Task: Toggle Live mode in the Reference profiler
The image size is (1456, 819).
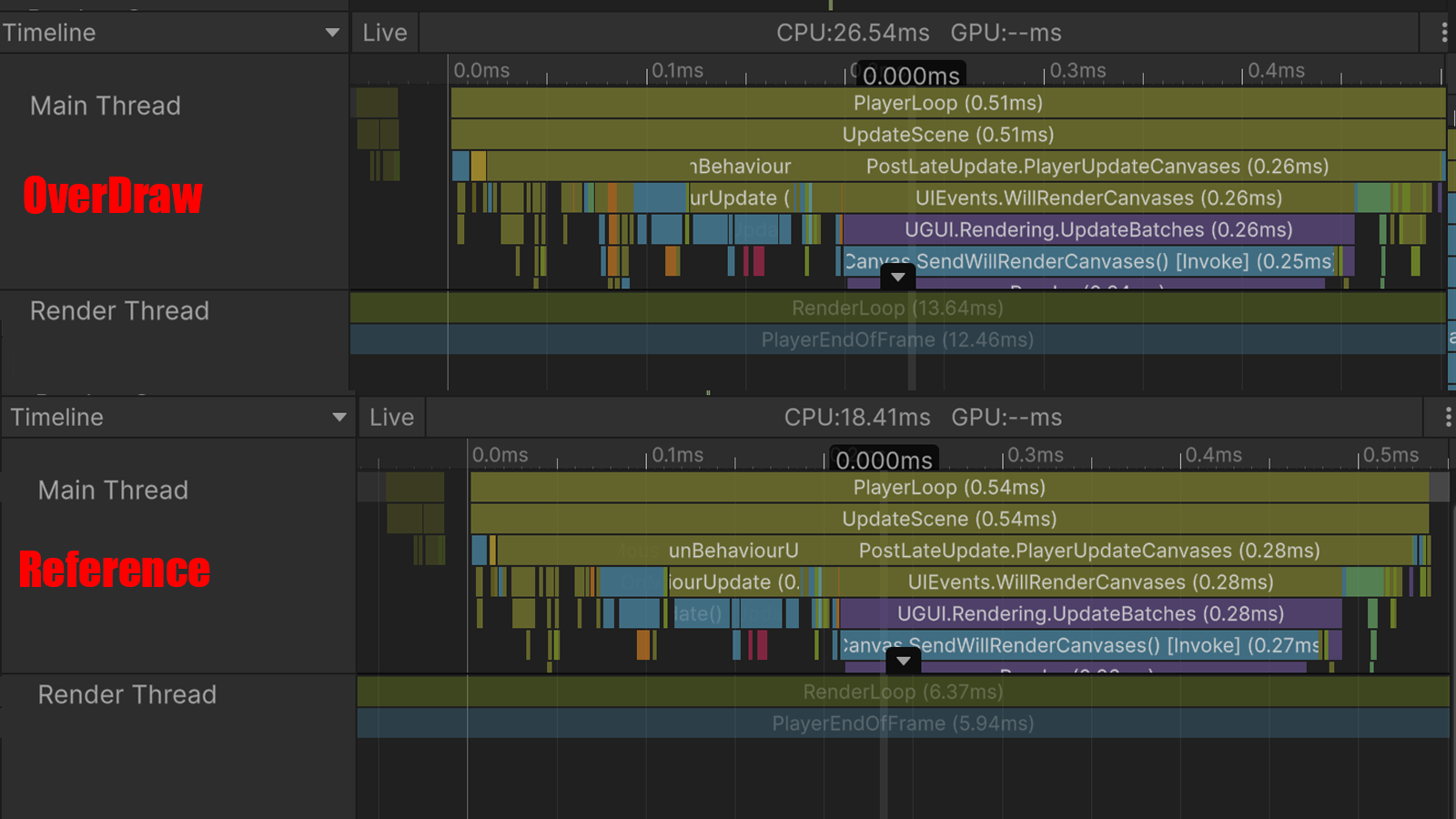Action: click(391, 418)
